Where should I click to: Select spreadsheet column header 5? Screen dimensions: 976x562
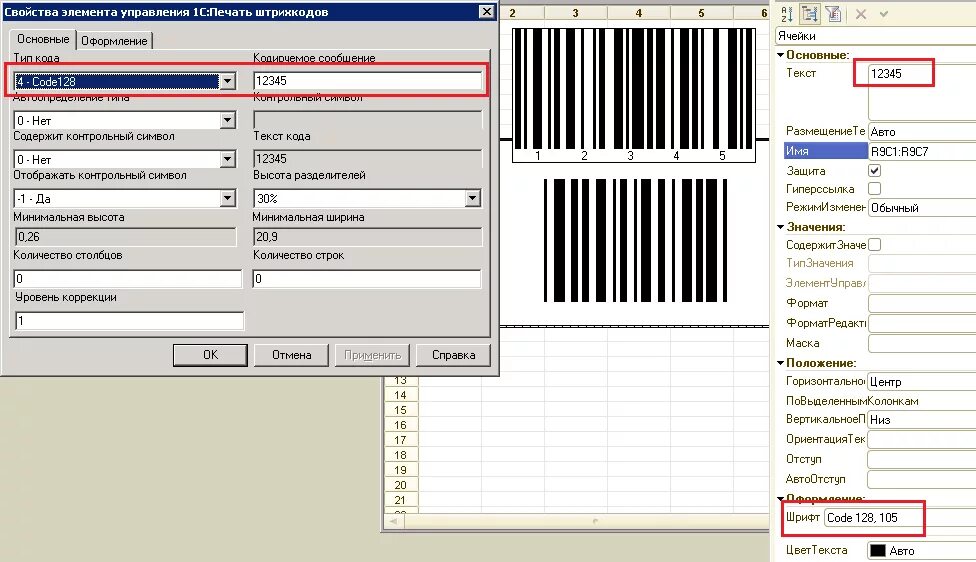[x=702, y=12]
